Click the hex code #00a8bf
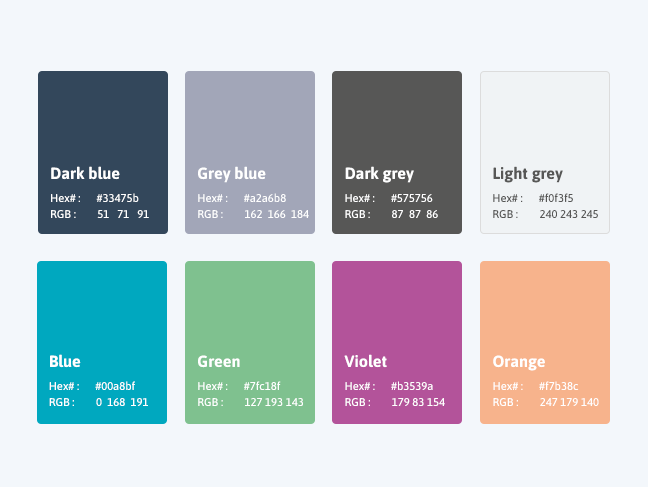The image size is (648, 487). (x=115, y=386)
